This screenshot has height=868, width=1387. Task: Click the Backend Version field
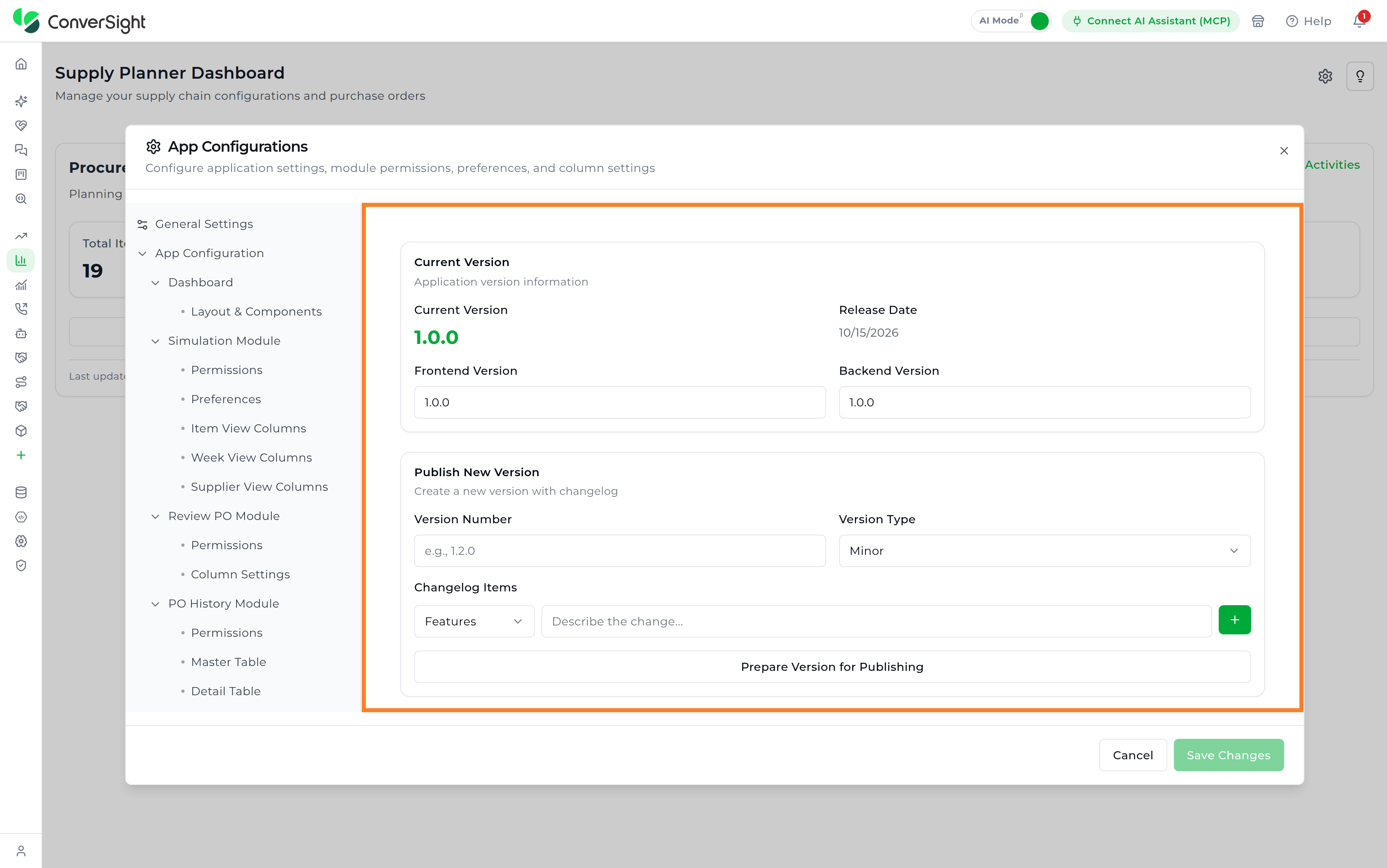(x=1044, y=402)
